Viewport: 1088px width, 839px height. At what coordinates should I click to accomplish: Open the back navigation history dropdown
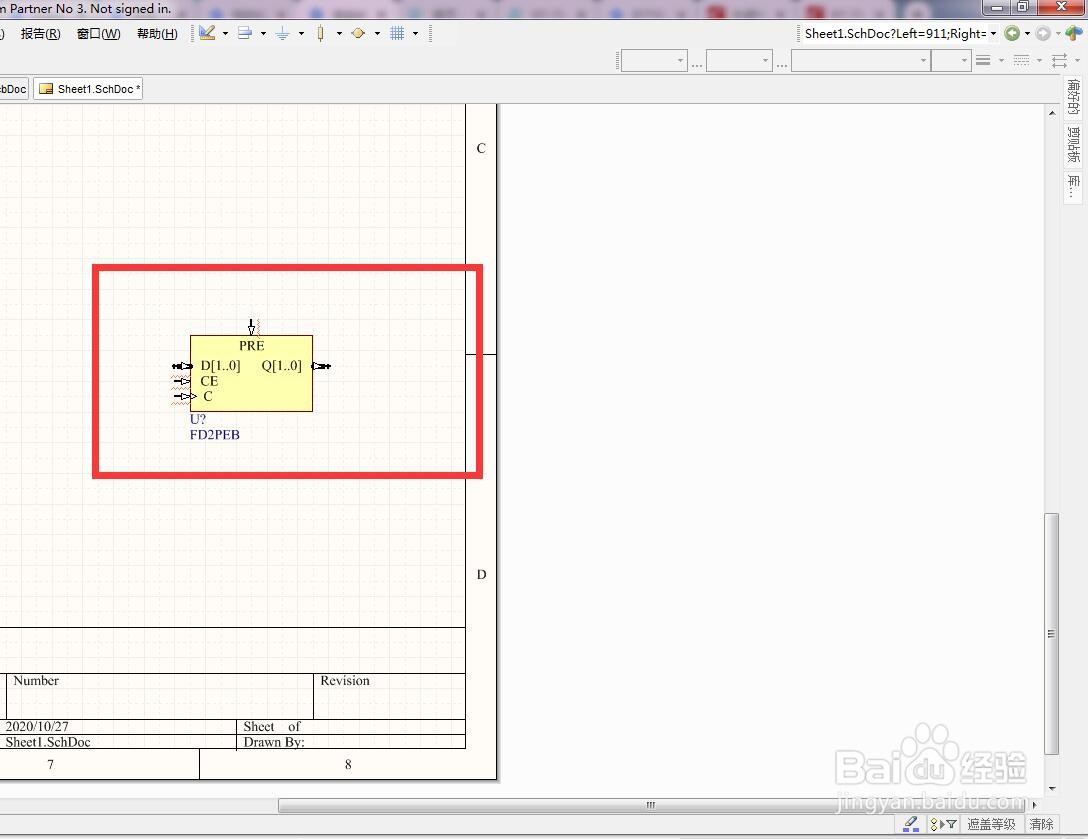pyautogui.click(x=1028, y=33)
